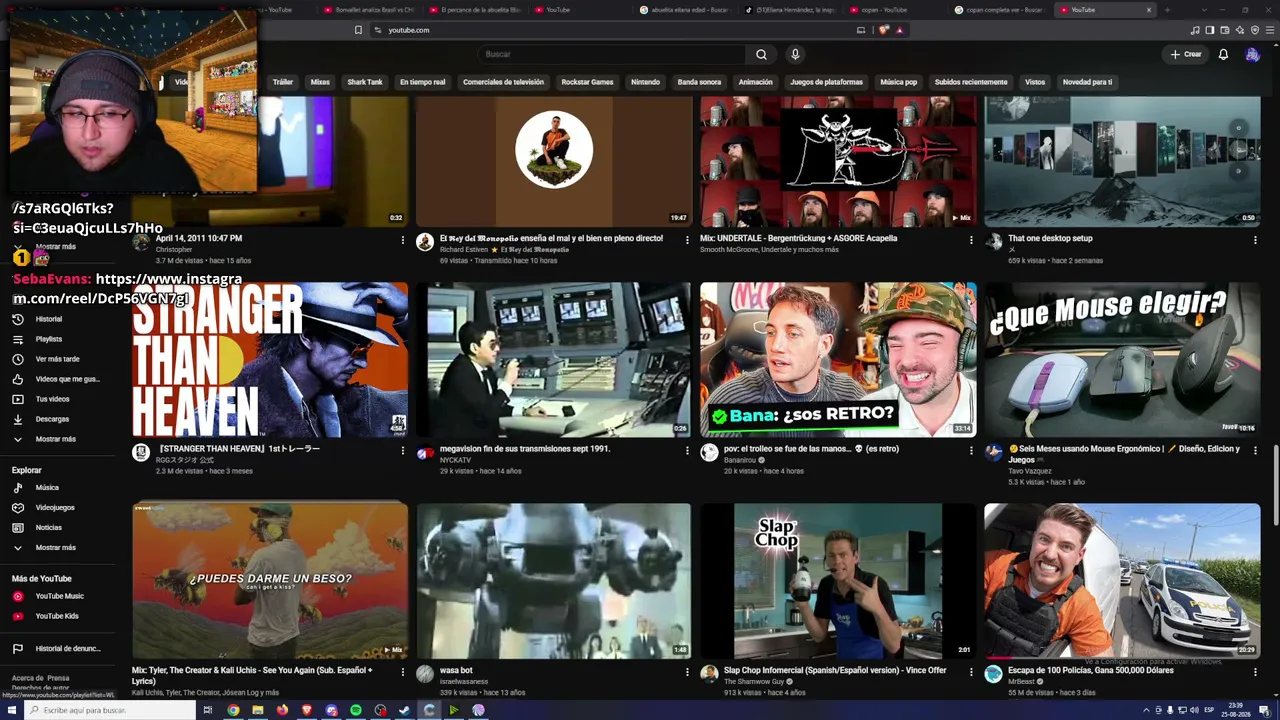Open the '¿Que Mouse elegir?' video thumbnail
This screenshot has width=1280, height=720.
(1122, 360)
